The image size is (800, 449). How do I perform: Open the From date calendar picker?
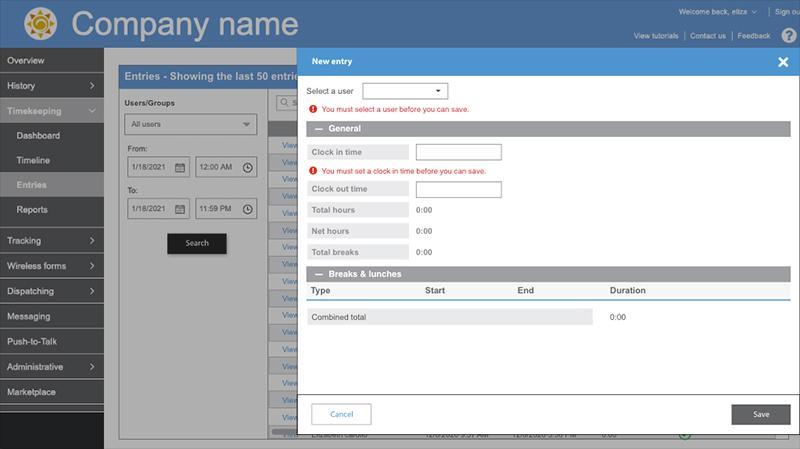pos(180,167)
